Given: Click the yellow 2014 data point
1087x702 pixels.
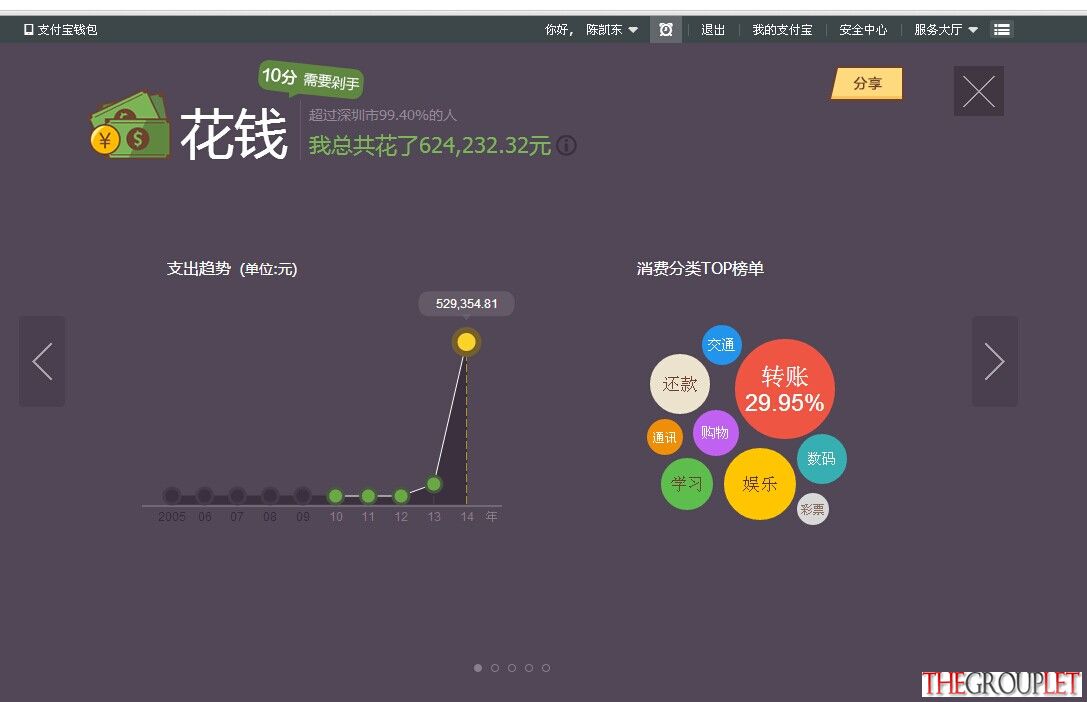Looking at the screenshot, I should (x=467, y=342).
